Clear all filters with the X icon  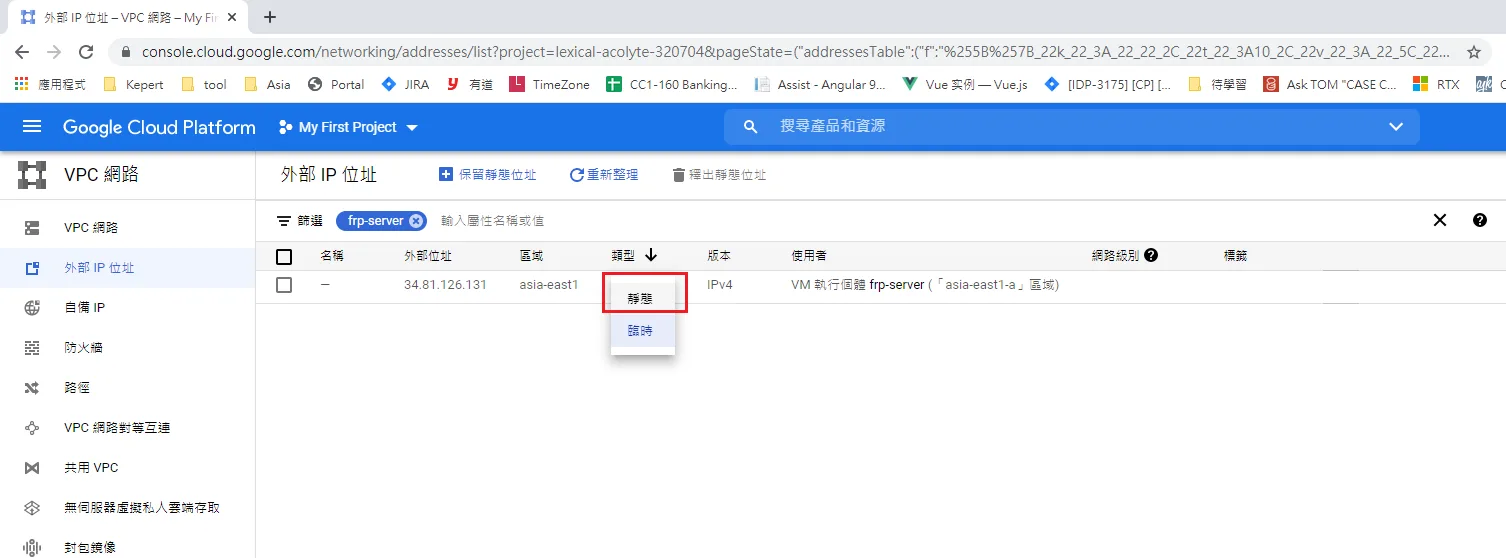(1440, 221)
